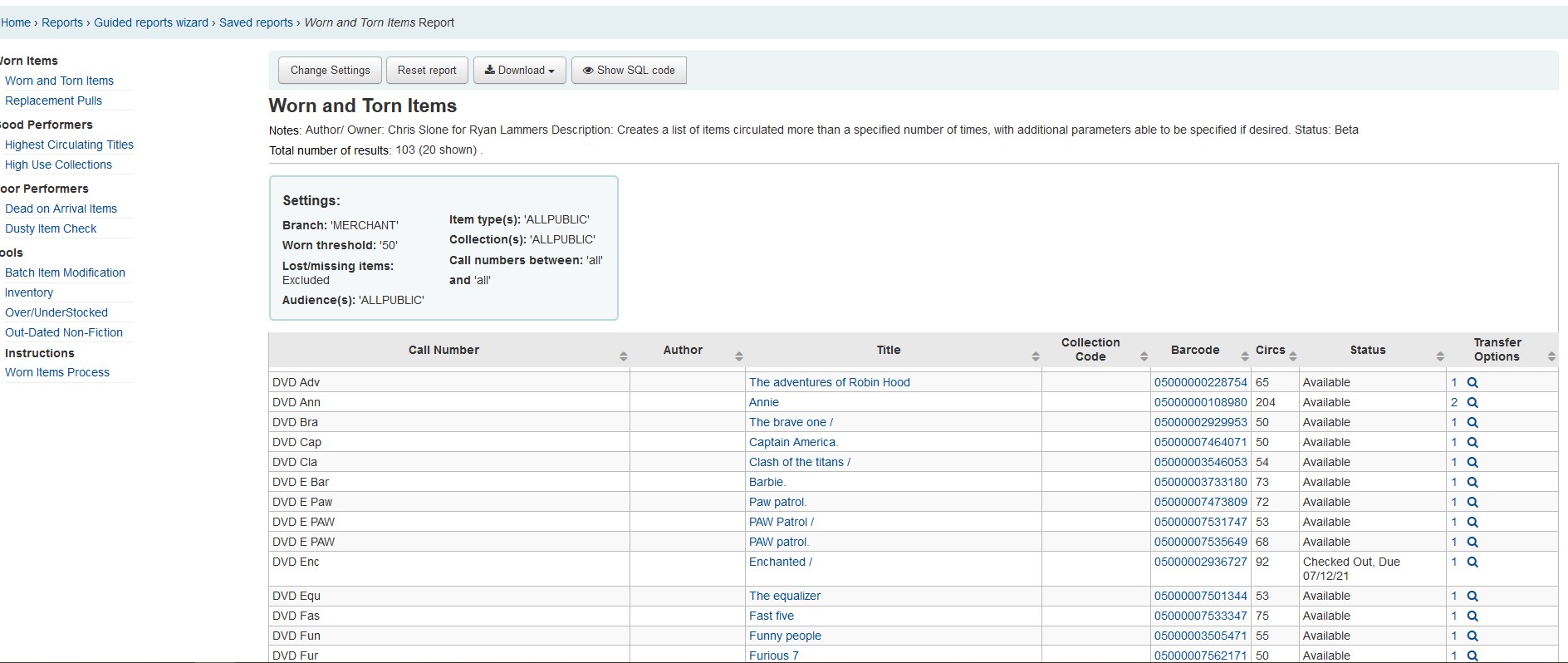The width and height of the screenshot is (1568, 663).
Task: Open title Funny people
Action: (785, 636)
